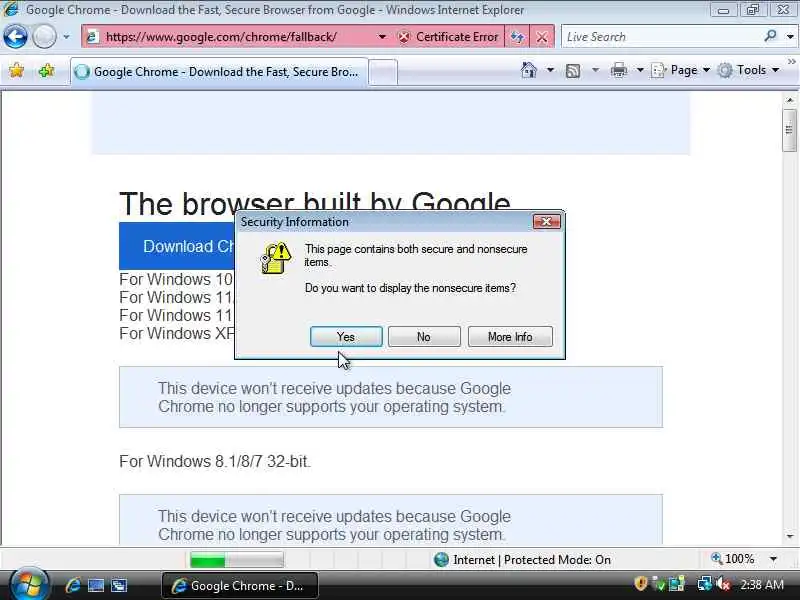800x600 pixels.
Task: Click the RSS Feeds icon
Action: point(573,70)
